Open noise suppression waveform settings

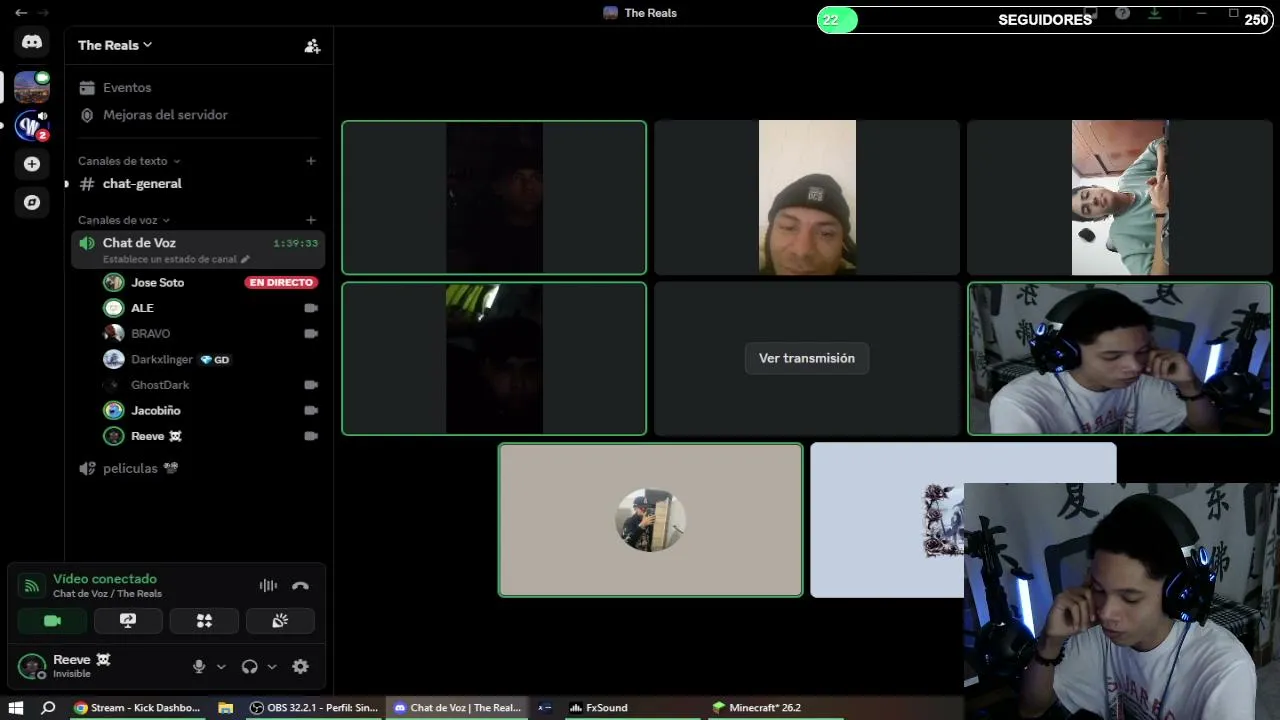click(268, 586)
